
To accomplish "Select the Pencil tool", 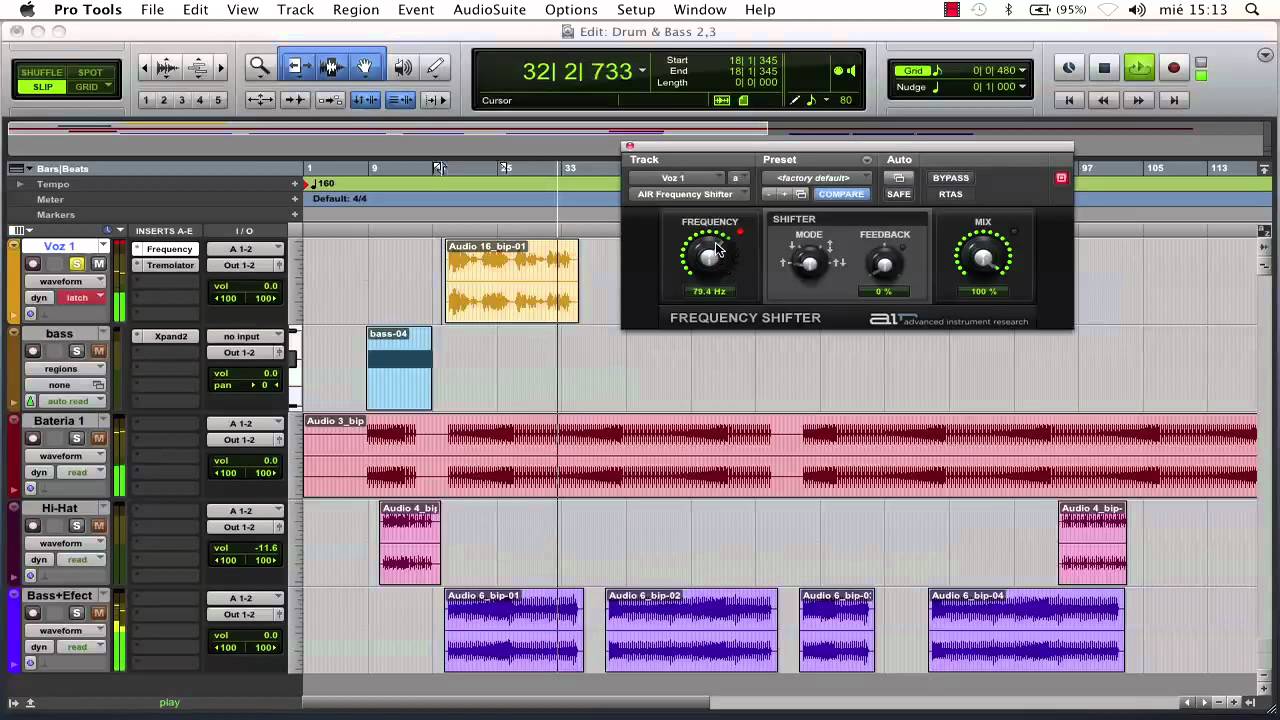I will pyautogui.click(x=435, y=67).
